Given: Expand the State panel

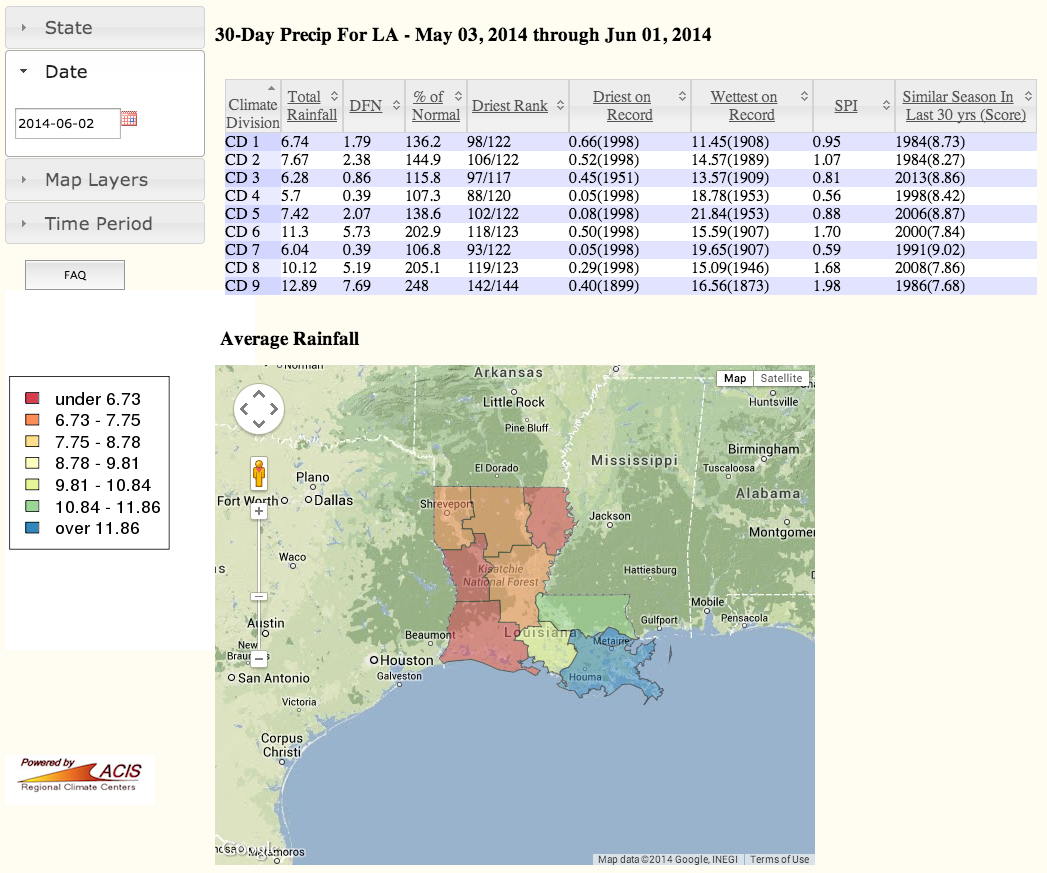Looking at the screenshot, I should (105, 28).
